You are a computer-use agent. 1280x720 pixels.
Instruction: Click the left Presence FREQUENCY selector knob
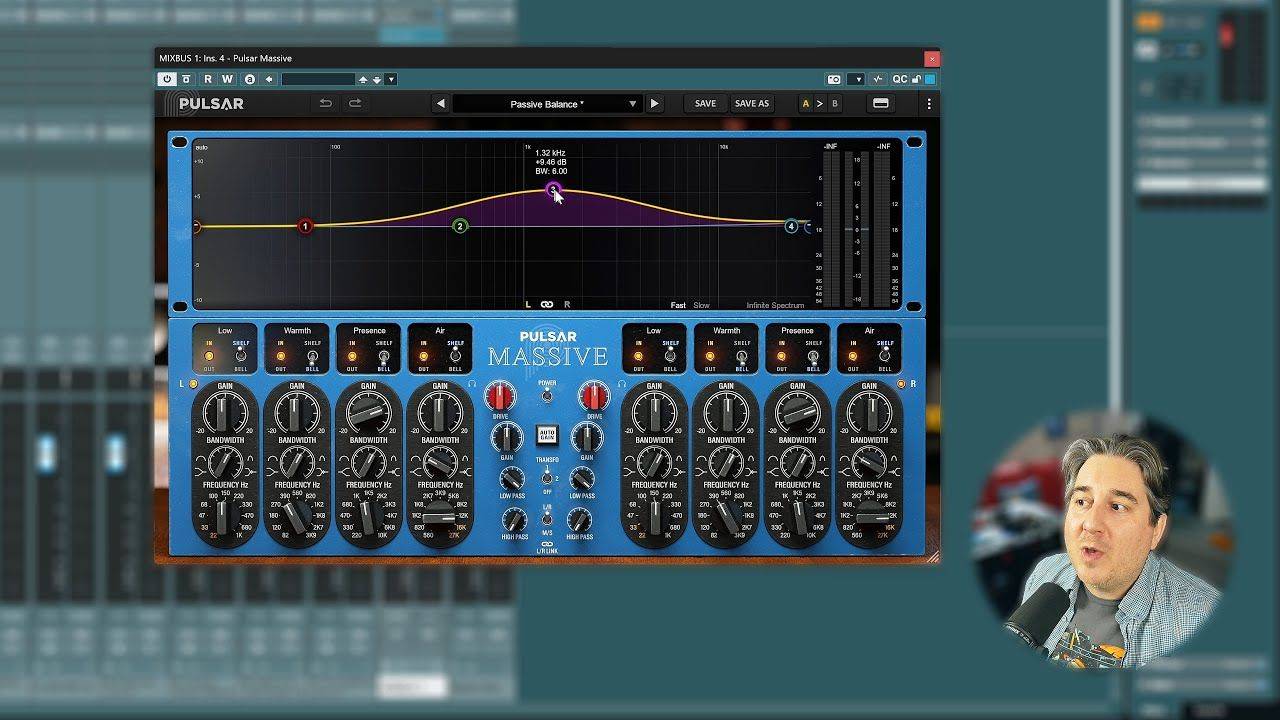[368, 517]
